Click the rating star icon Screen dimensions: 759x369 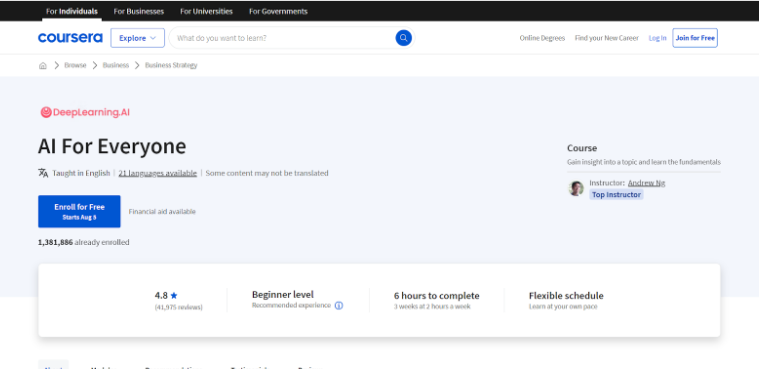tap(174, 295)
